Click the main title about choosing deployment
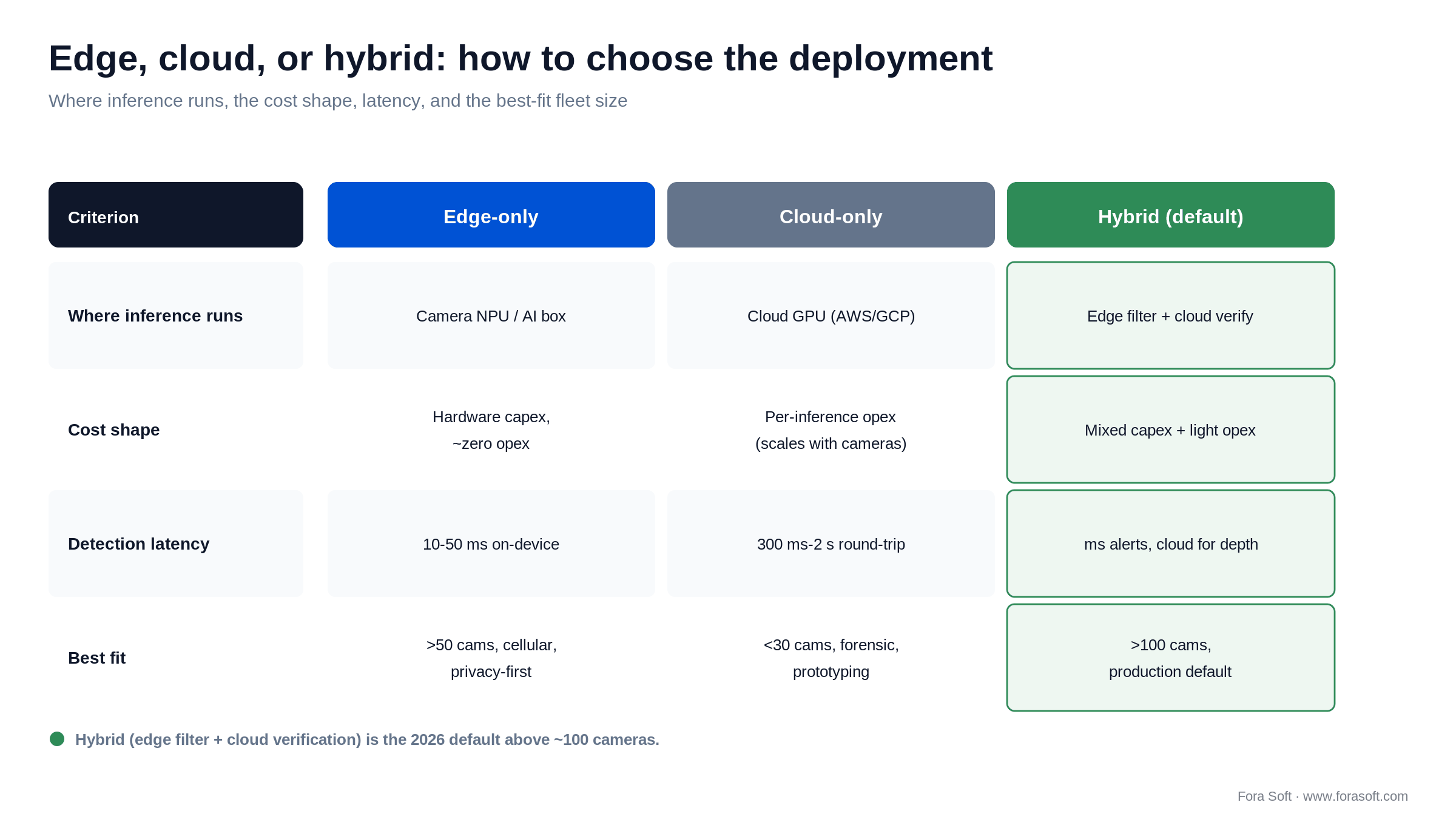The height and width of the screenshot is (825, 1456). (x=521, y=59)
